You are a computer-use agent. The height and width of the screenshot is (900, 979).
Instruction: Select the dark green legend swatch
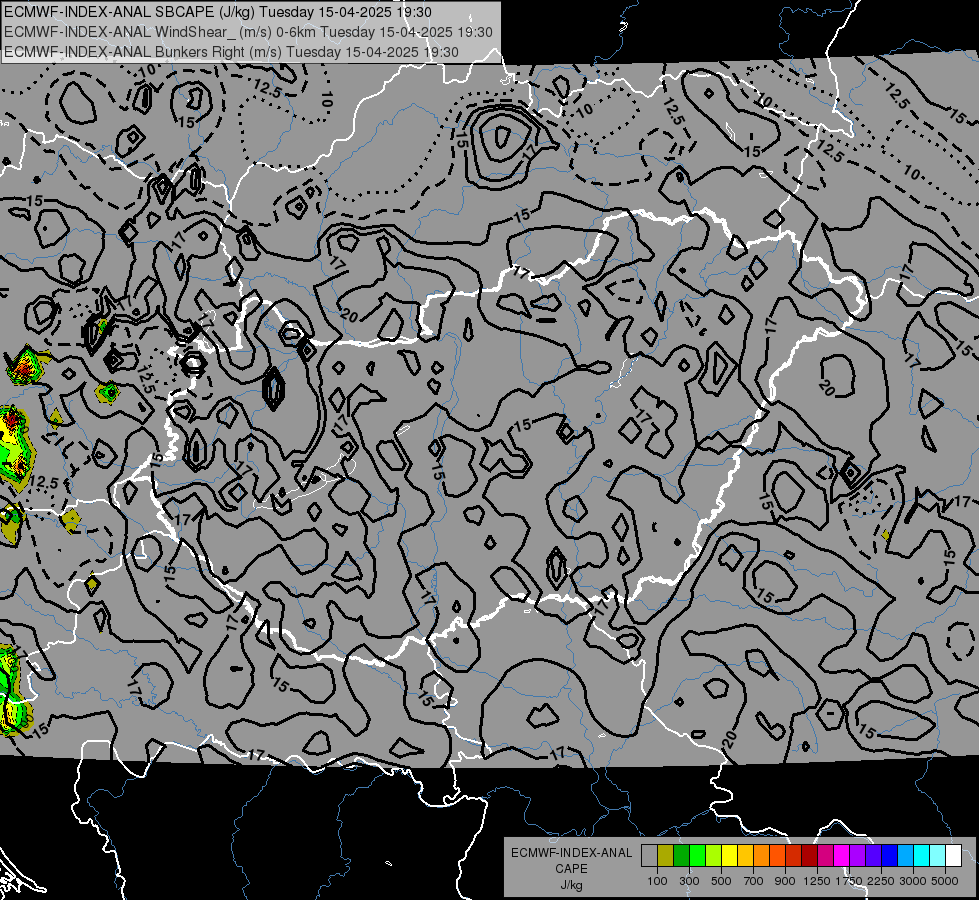click(x=681, y=856)
